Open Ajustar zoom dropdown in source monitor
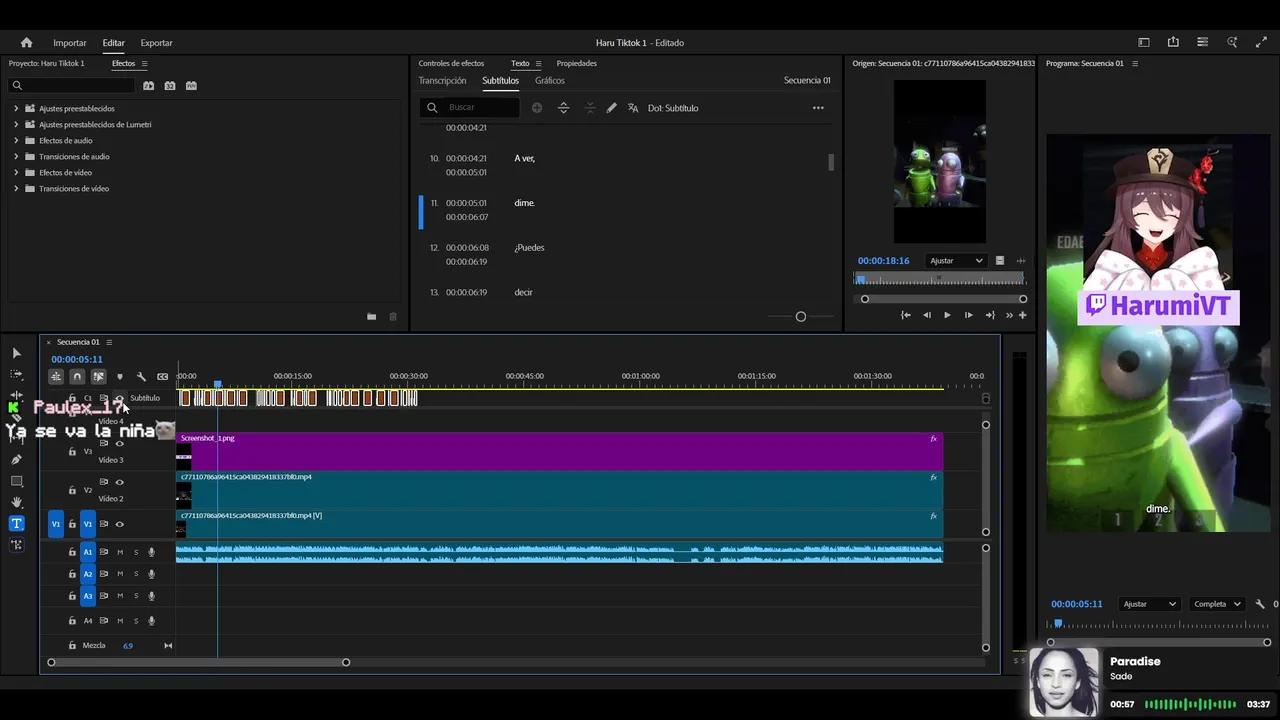This screenshot has height=720, width=1280. pos(955,261)
